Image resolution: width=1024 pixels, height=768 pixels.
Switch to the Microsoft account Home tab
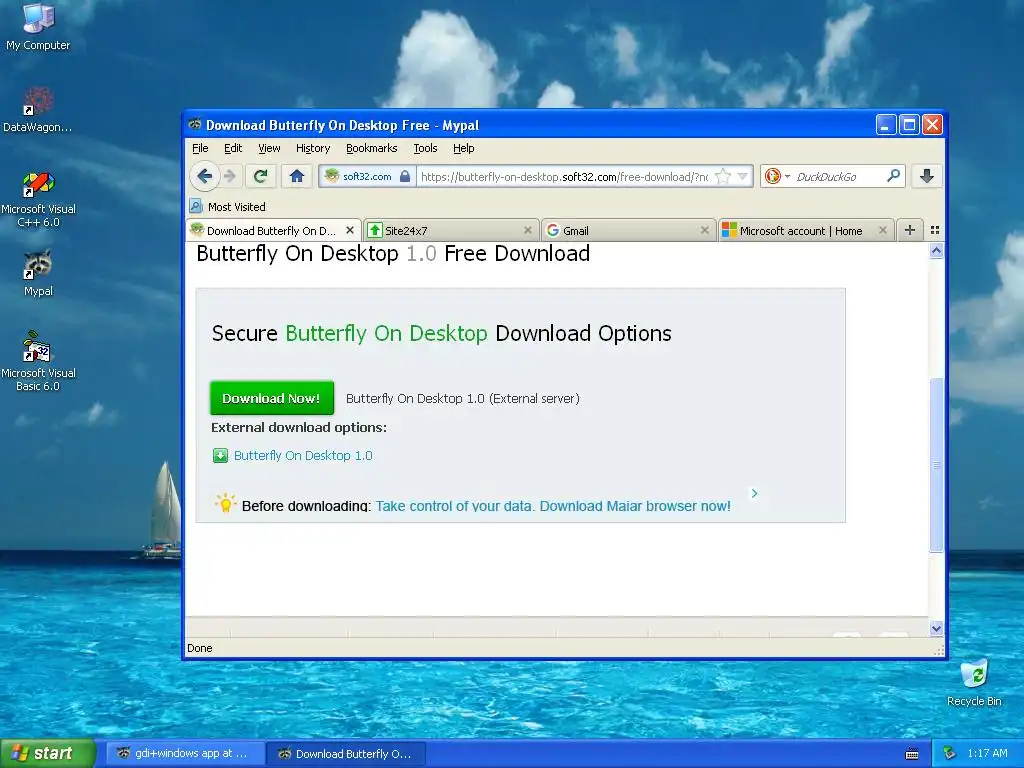click(805, 231)
